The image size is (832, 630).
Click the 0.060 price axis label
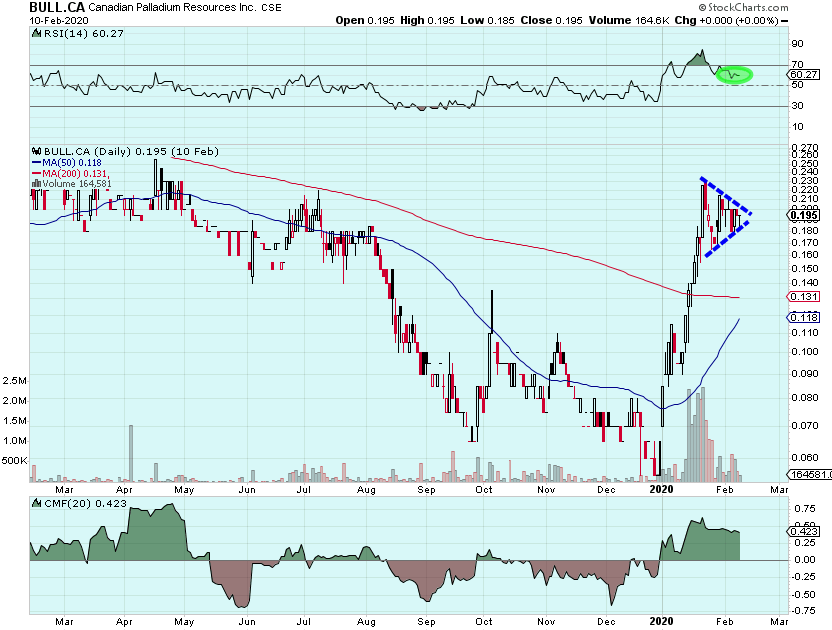[x=804, y=458]
